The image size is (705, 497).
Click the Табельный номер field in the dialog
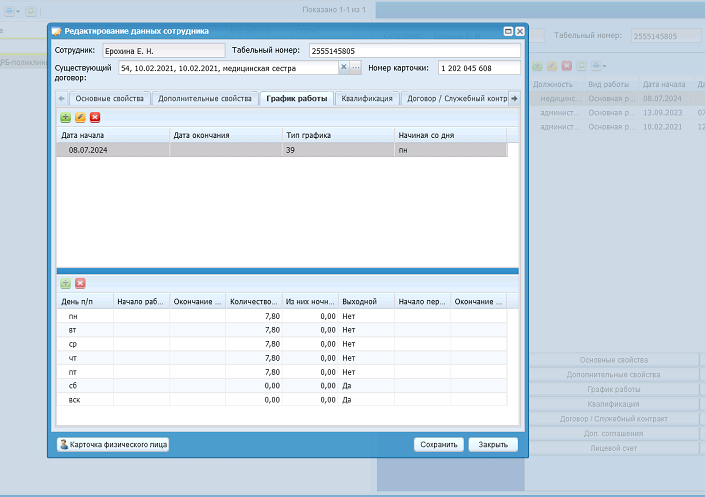click(415, 51)
